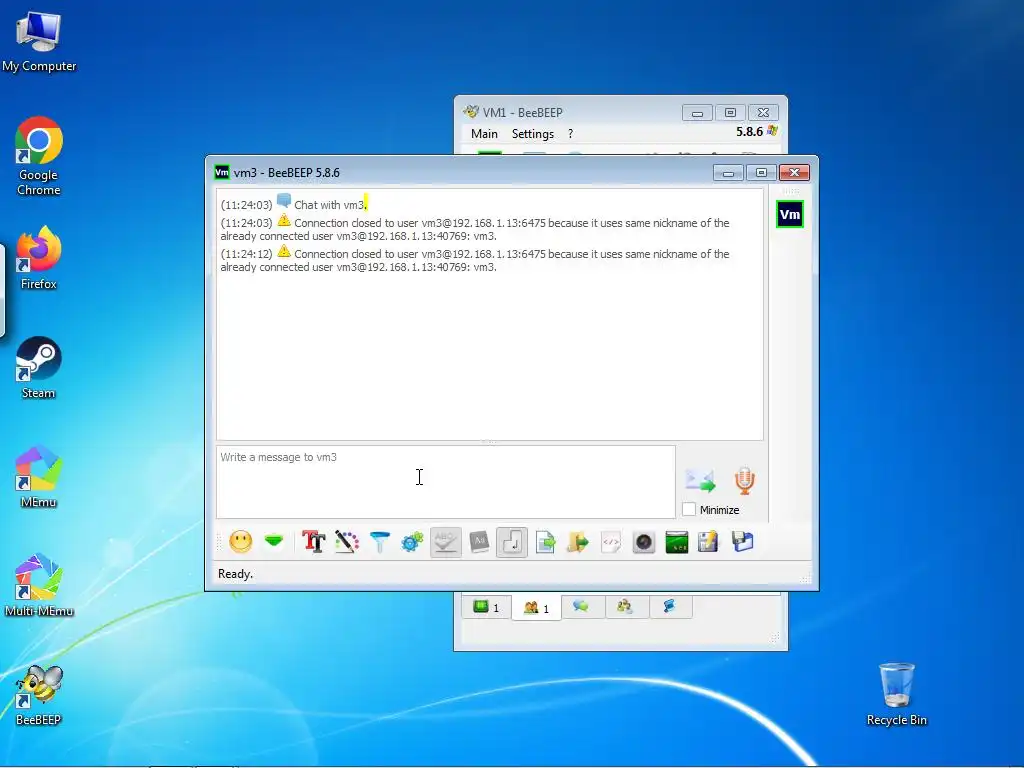
Task: Click the 'Chat with vm3.' log line
Action: (330, 204)
